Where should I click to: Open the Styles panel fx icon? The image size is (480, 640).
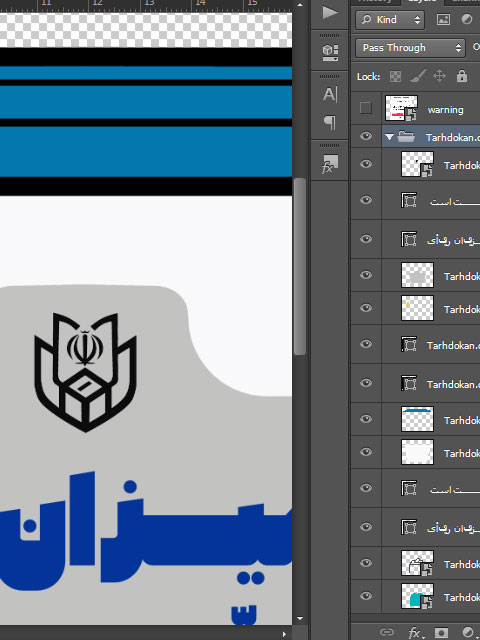pos(330,164)
